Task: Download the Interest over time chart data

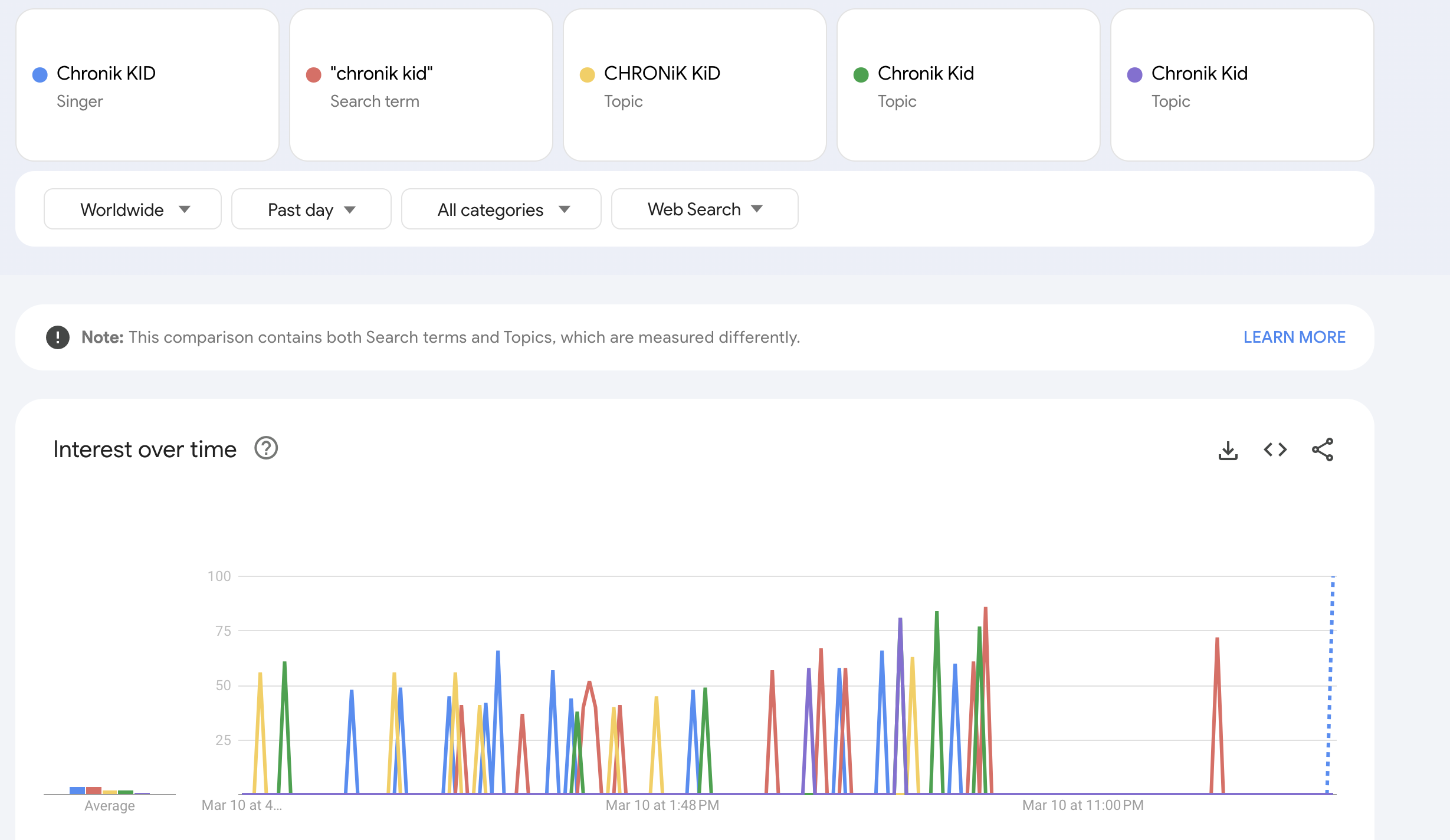Action: click(x=1228, y=451)
